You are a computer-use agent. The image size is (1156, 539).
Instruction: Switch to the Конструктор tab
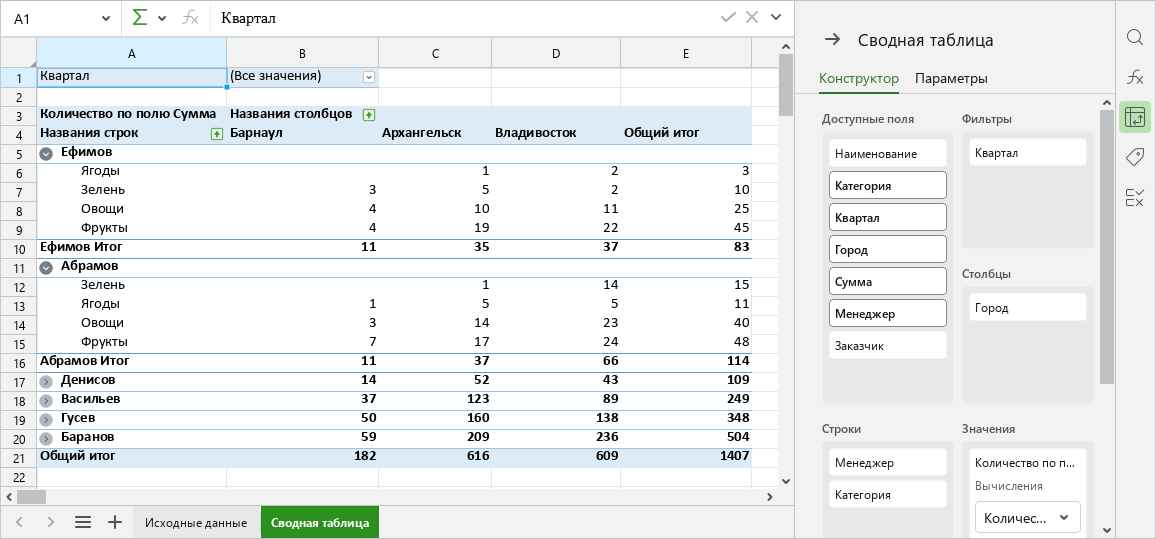[x=859, y=78]
